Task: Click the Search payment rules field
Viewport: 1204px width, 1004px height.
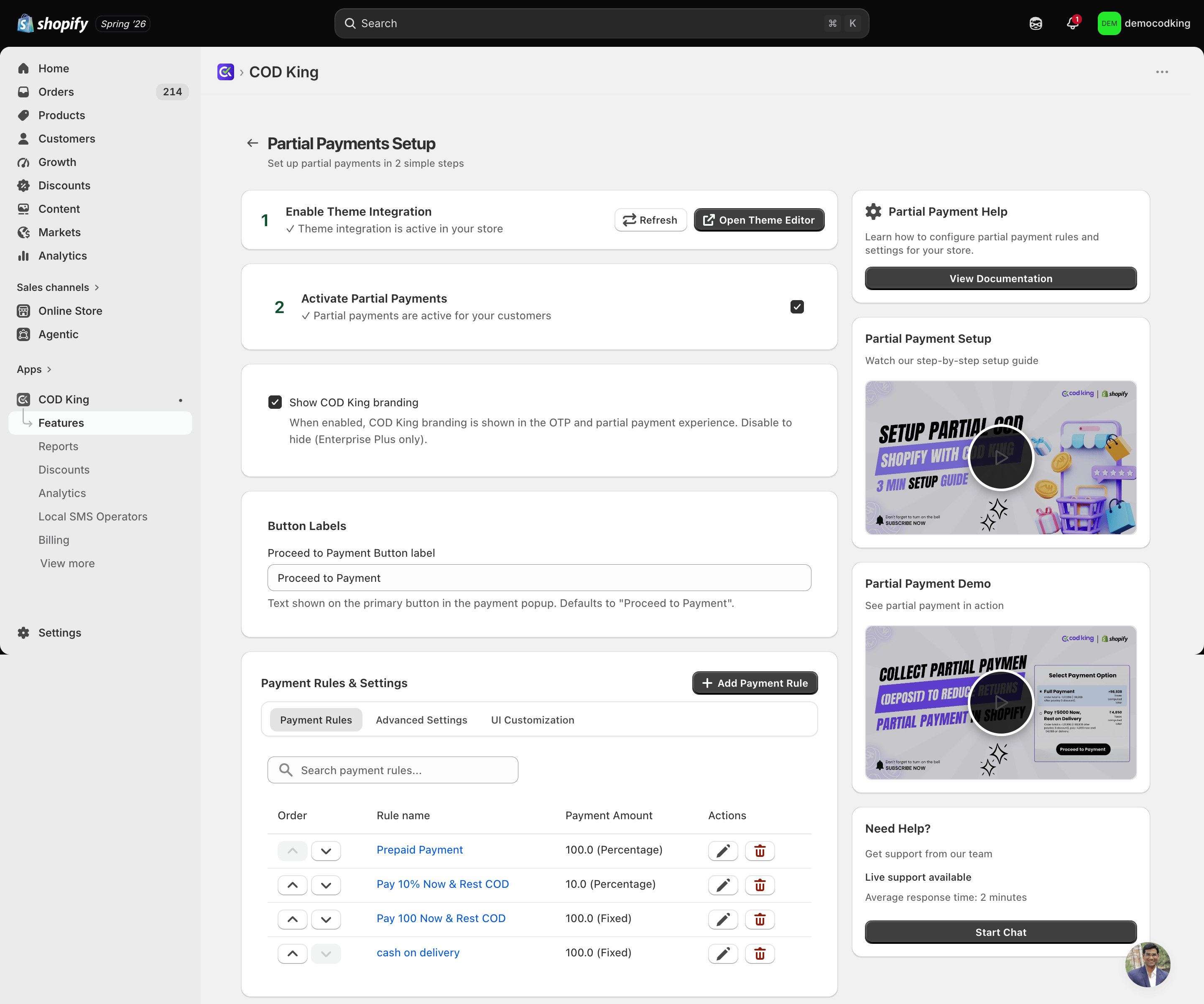Action: coord(393,771)
